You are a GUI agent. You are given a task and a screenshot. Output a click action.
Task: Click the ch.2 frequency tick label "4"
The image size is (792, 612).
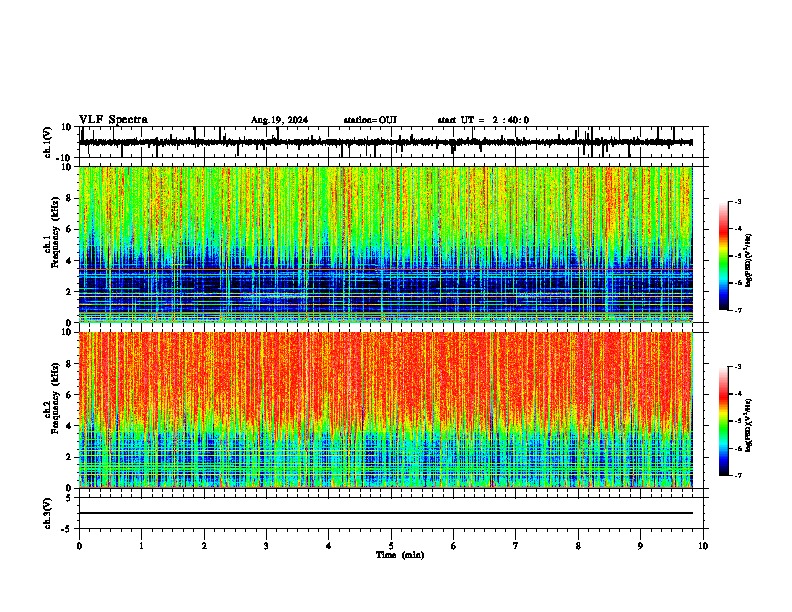point(70,426)
